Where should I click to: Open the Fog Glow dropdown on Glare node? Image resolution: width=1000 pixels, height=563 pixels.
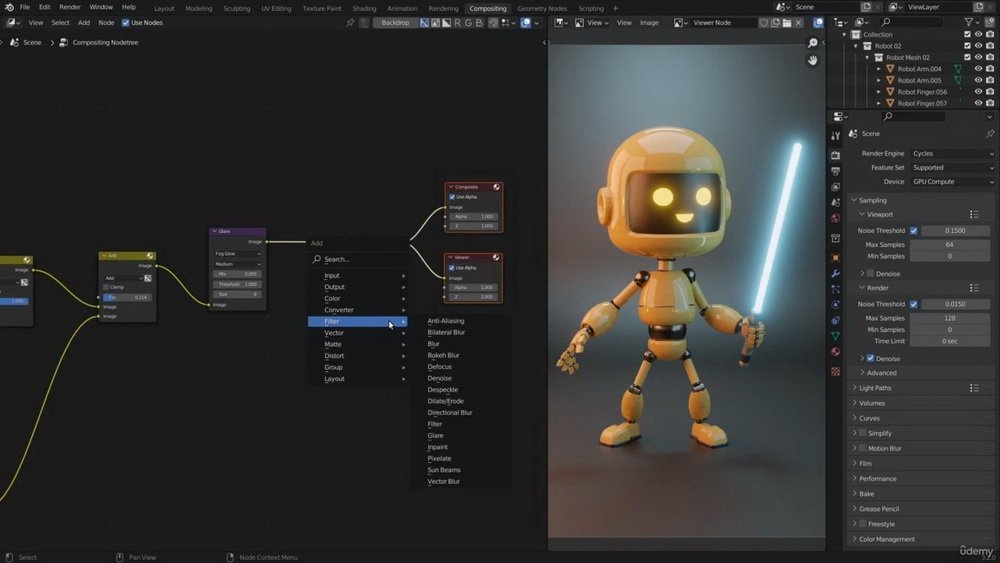click(237, 254)
